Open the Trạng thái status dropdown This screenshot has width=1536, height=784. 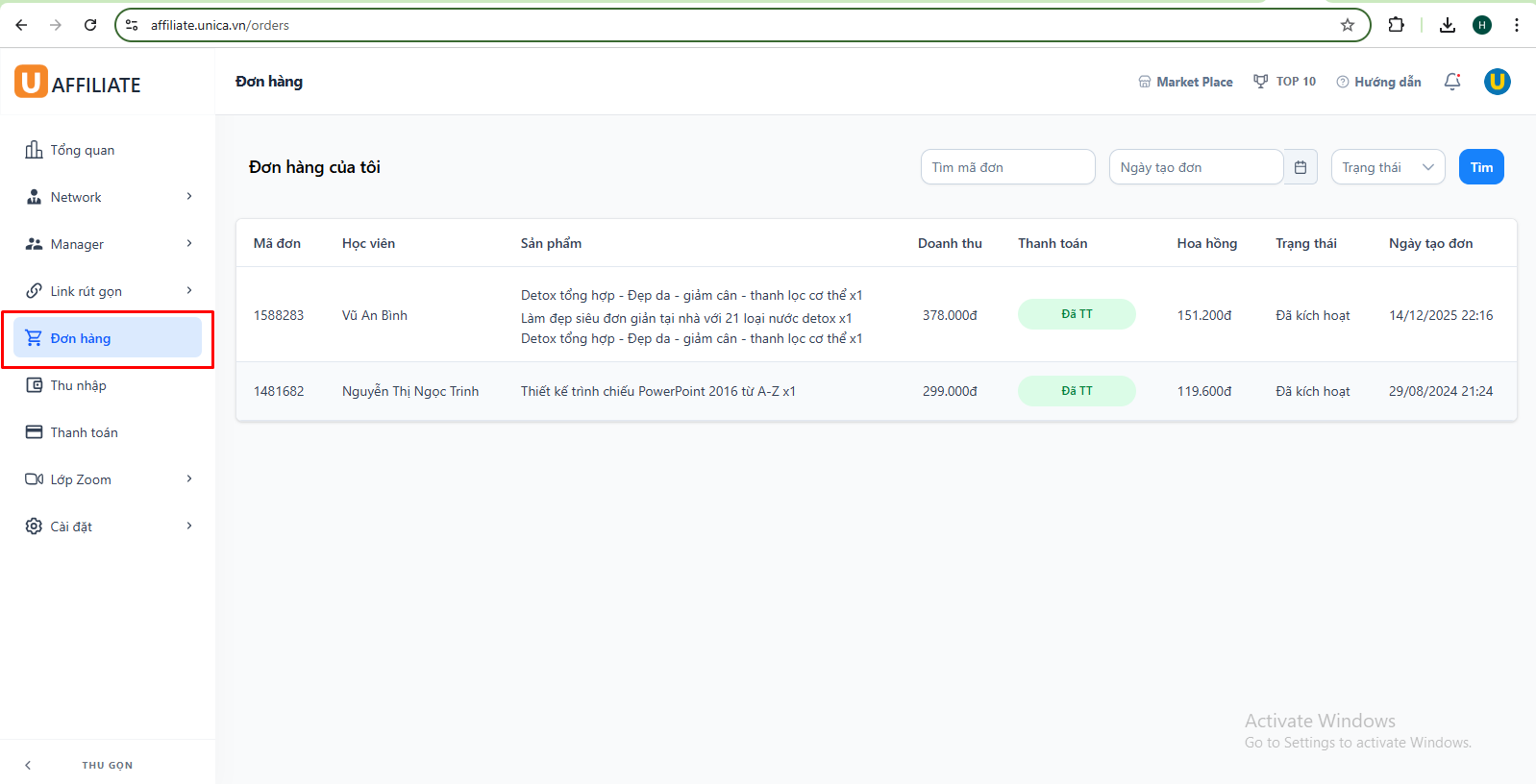point(1387,167)
